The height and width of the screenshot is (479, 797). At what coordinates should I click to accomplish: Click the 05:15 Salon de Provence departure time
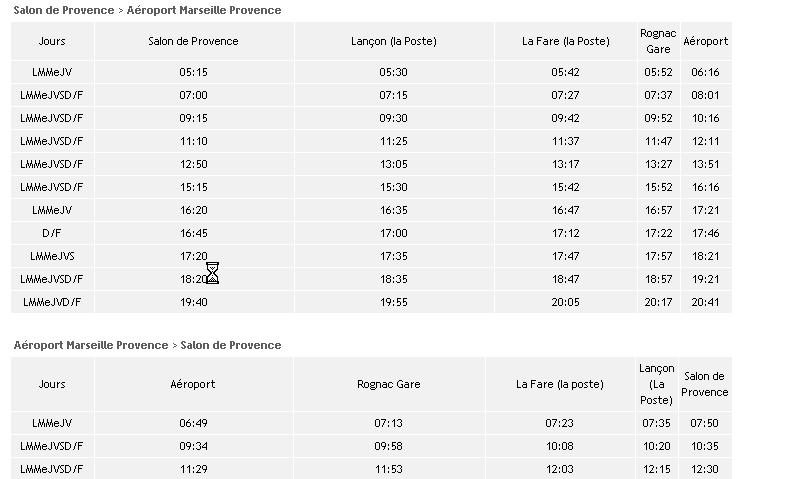click(x=193, y=73)
